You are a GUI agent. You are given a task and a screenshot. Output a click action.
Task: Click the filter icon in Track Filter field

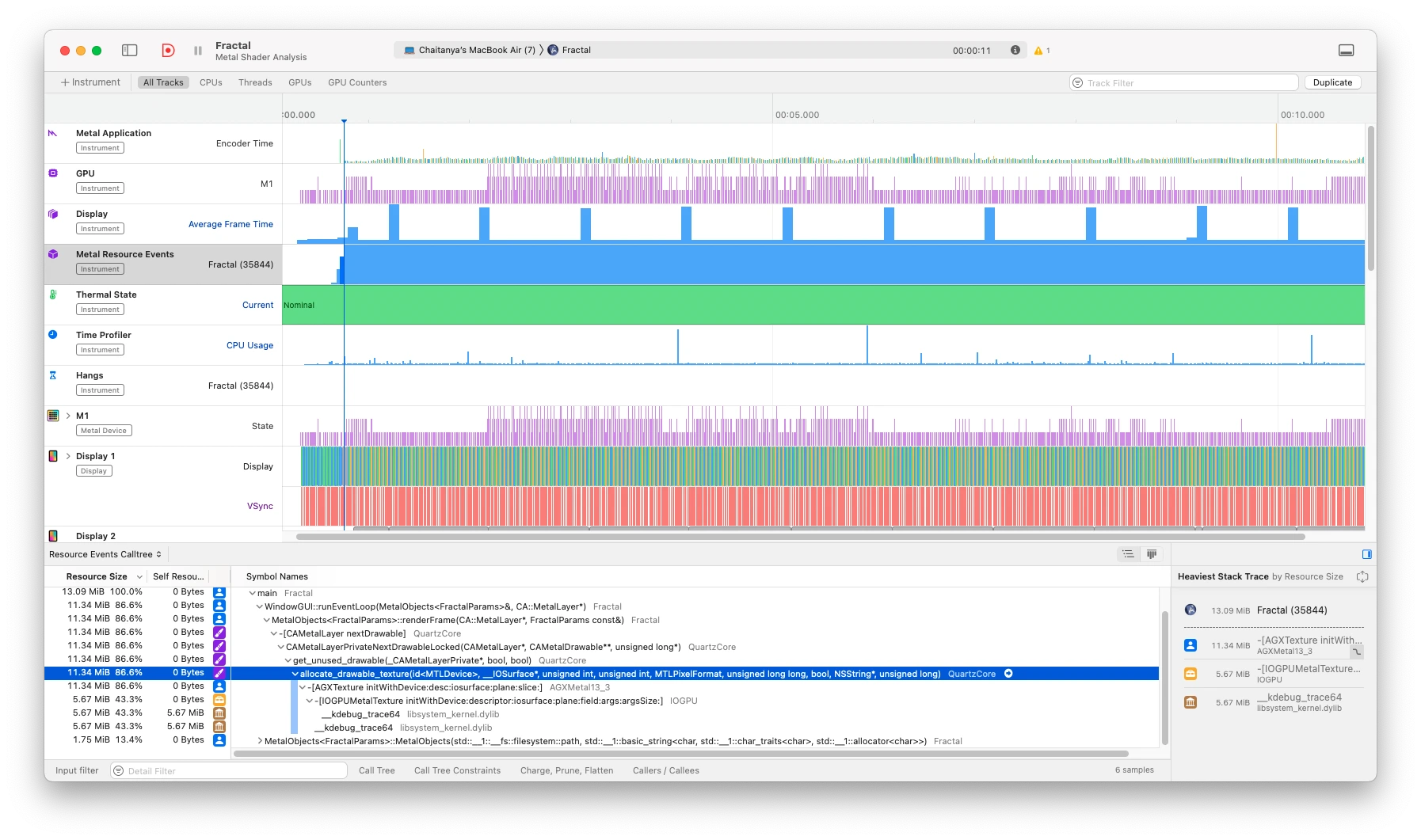tap(1078, 82)
